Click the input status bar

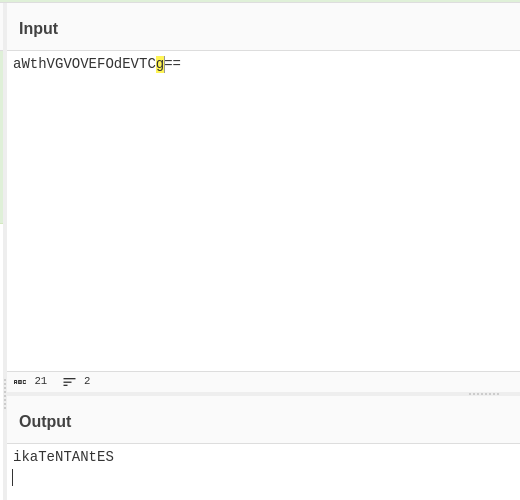tap(263, 382)
